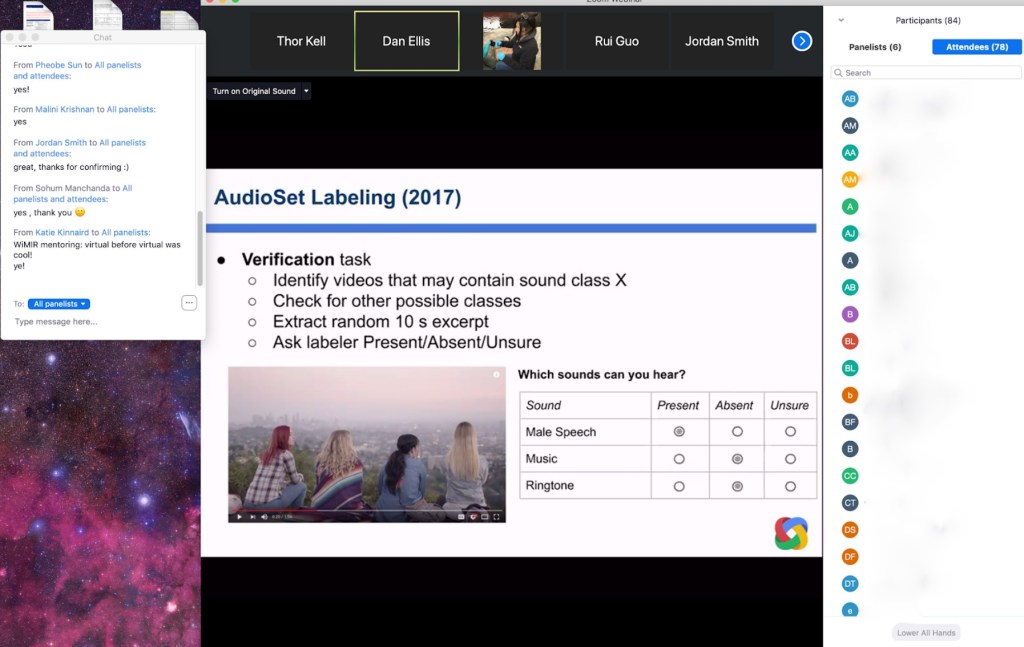
Task: Select the orange lowercase b avatar
Action: pos(850,395)
